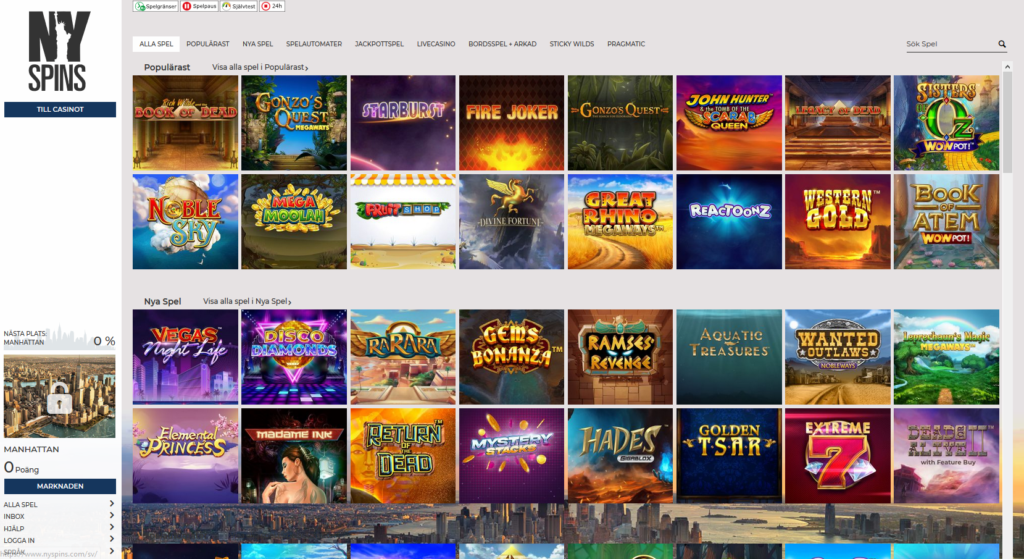Open the Självtest self-test button
The width and height of the screenshot is (1024, 559).
[239, 6]
